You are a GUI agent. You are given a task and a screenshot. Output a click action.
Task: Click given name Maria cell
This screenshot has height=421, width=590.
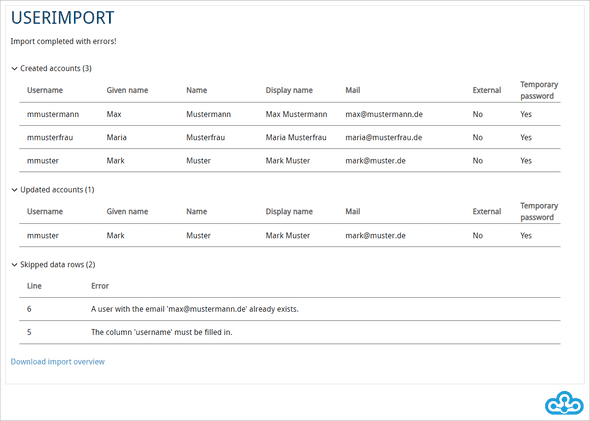click(117, 137)
